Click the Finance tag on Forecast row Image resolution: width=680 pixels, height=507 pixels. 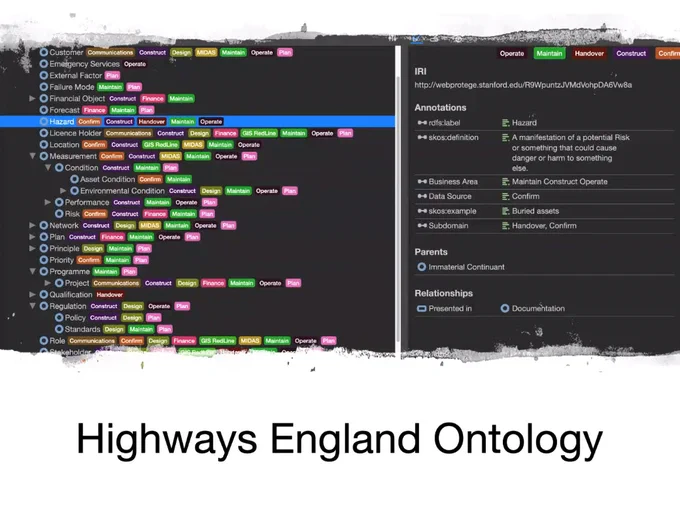point(95,110)
